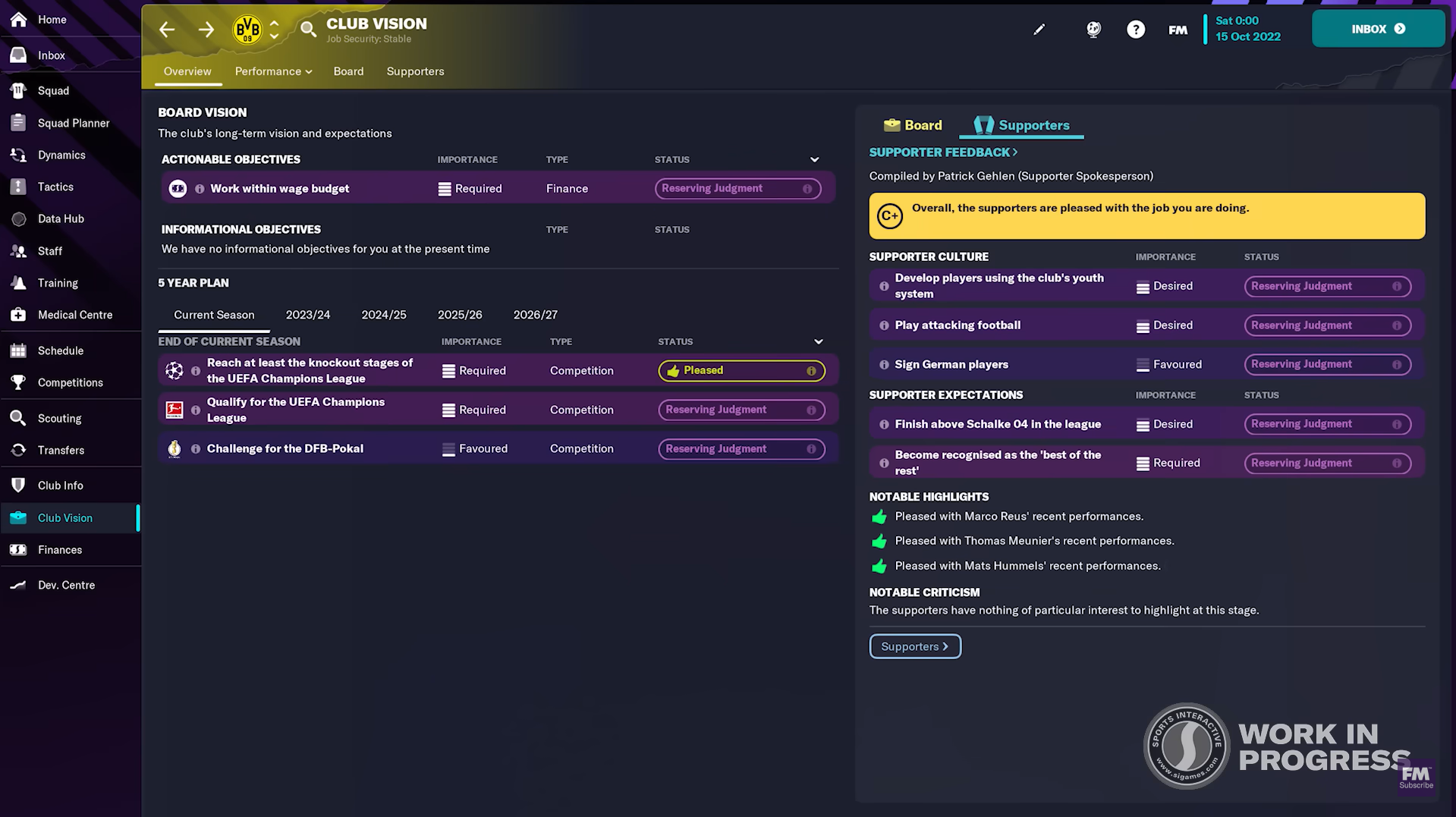
Task: Switch to the Overview tab
Action: pos(187,71)
